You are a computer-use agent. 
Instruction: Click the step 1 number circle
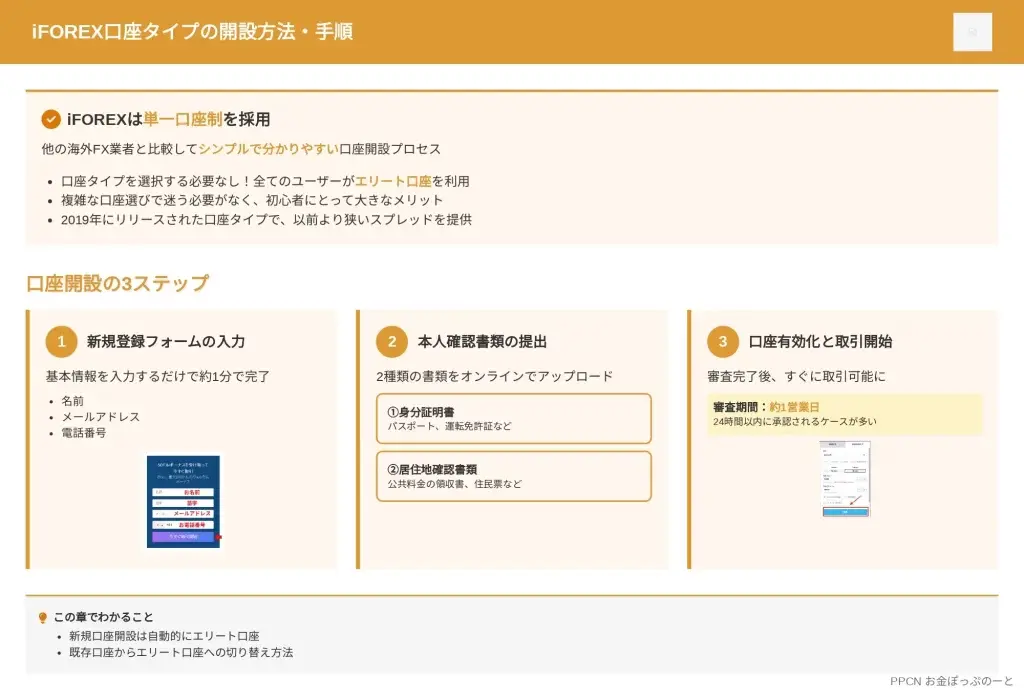point(61,342)
